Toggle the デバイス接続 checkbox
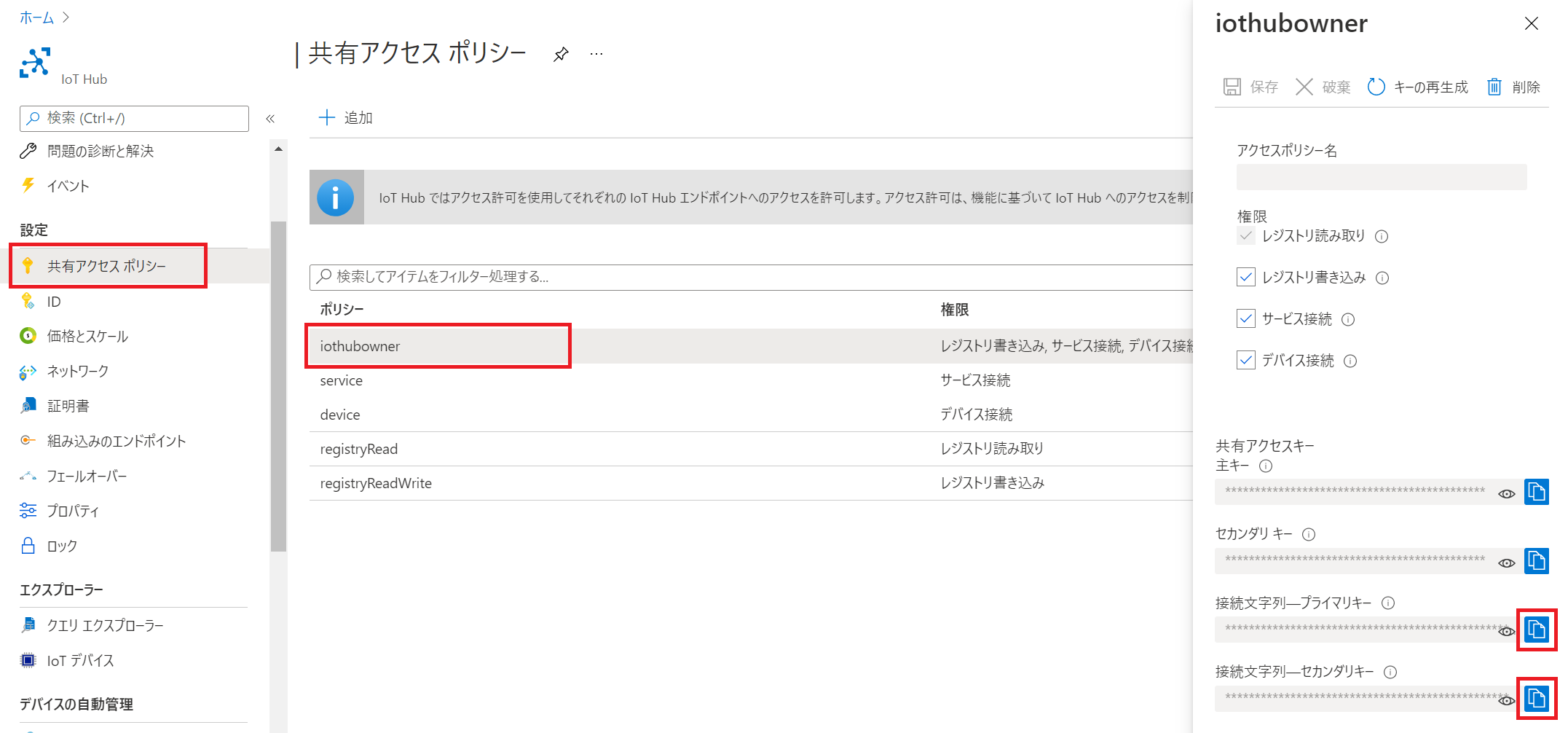1568x733 pixels. tap(1246, 360)
